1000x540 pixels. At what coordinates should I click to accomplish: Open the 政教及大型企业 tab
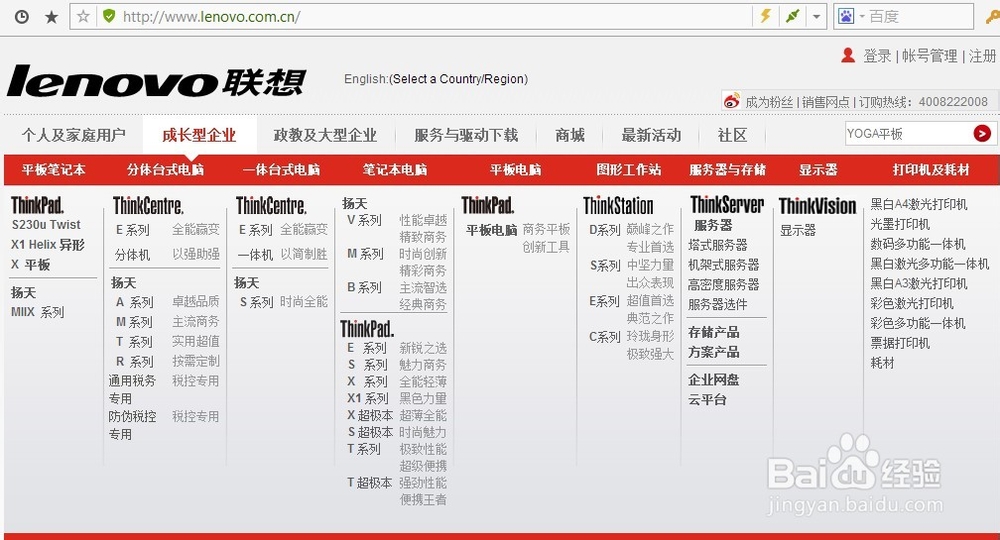tap(325, 135)
